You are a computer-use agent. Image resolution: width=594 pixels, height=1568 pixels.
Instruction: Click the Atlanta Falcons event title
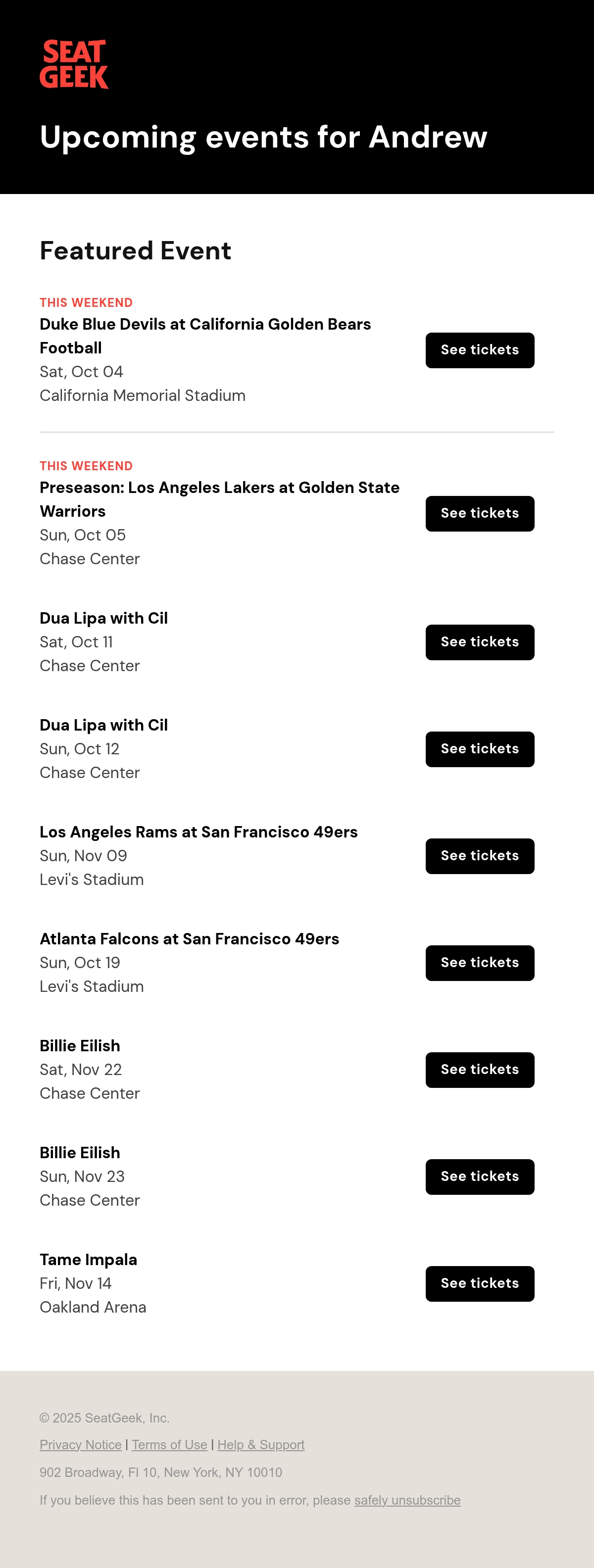(x=189, y=938)
